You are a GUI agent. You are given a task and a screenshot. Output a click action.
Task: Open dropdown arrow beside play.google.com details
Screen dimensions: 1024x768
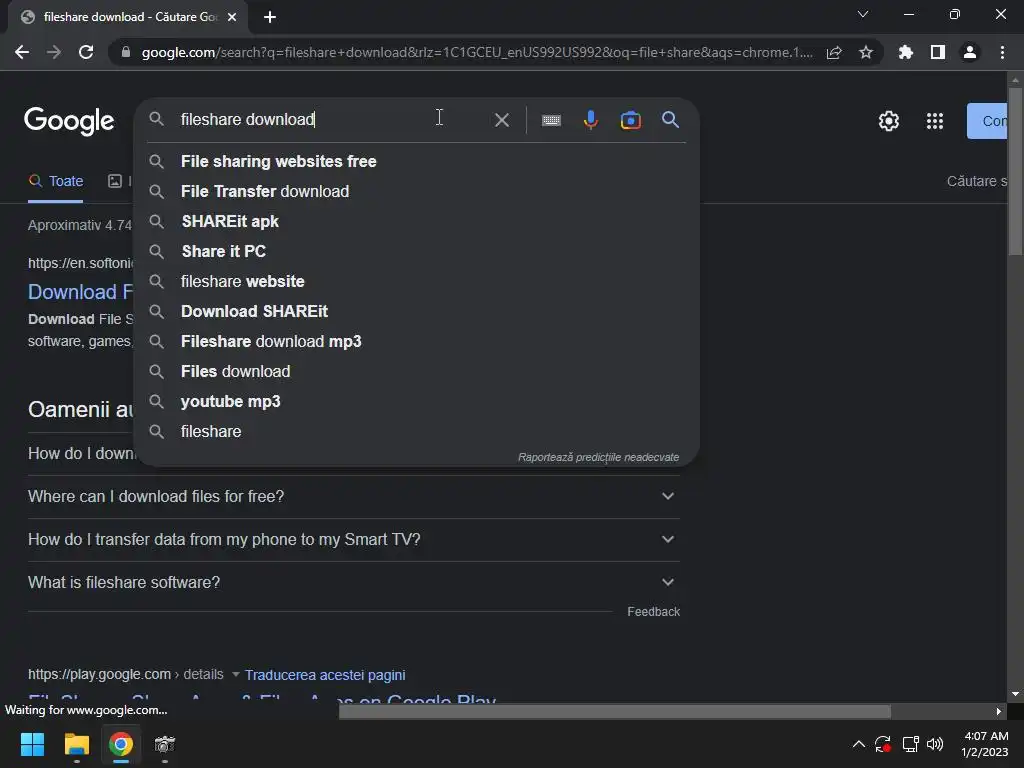[x=235, y=675]
